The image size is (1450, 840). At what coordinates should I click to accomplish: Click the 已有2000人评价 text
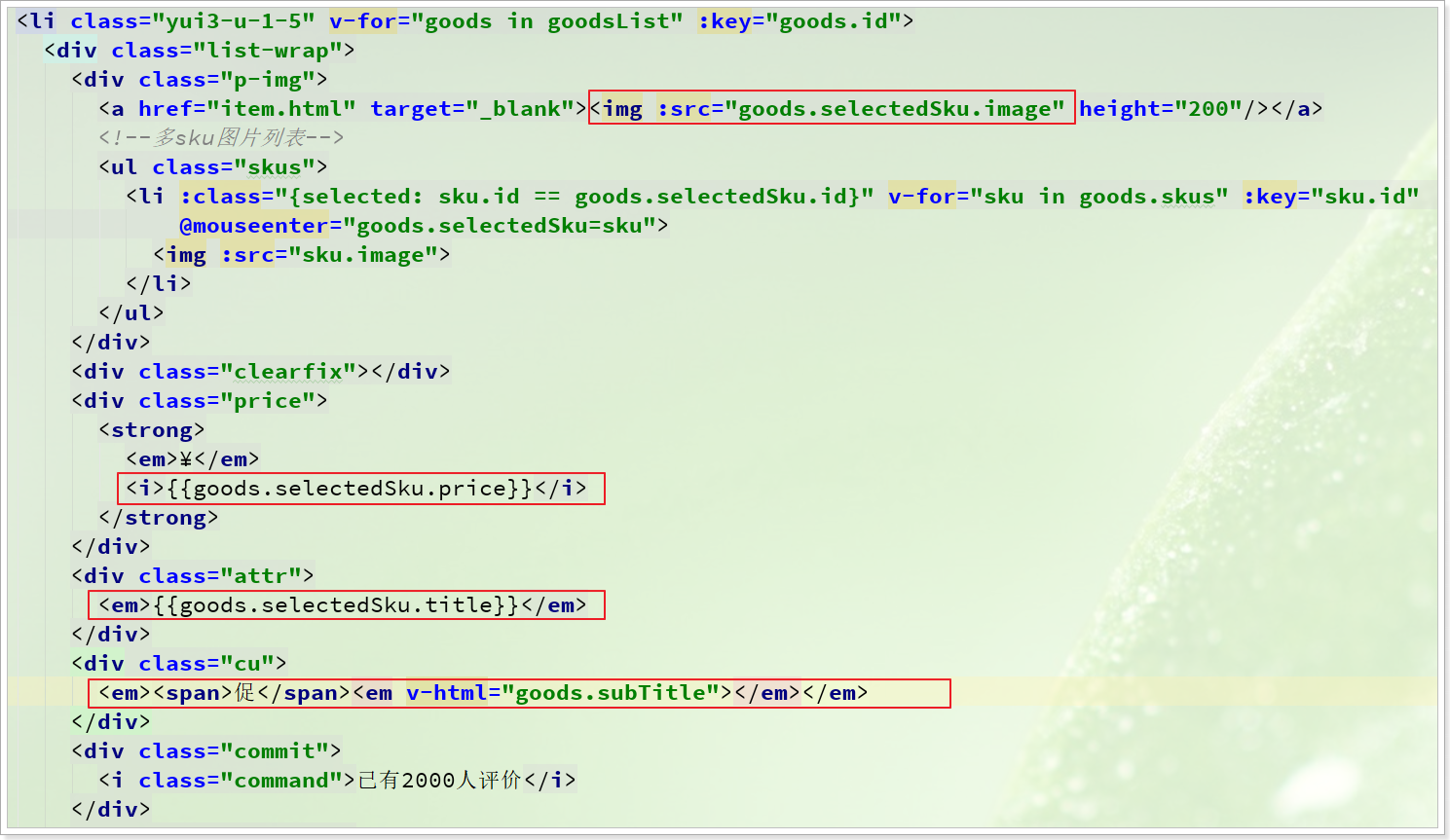(439, 781)
